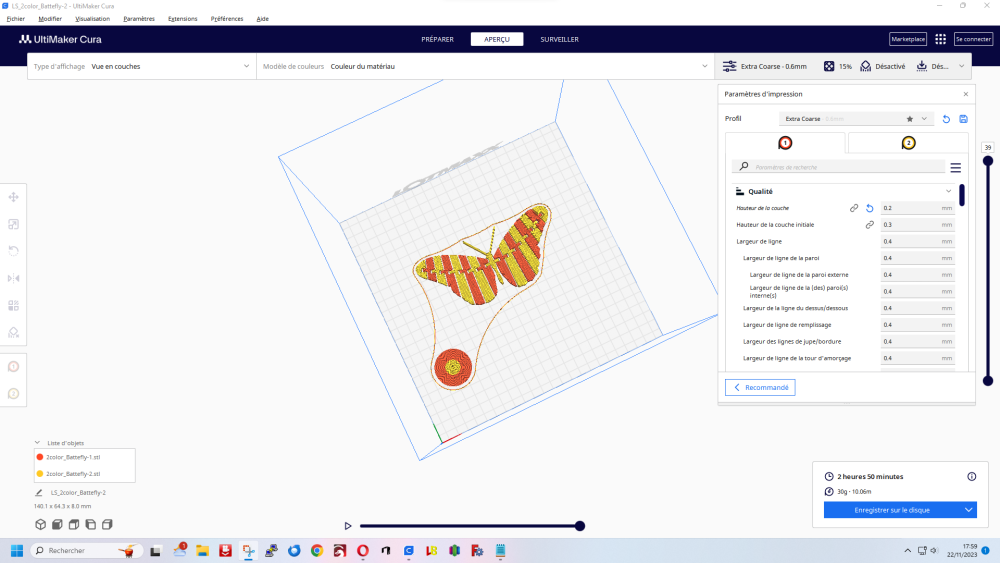Select extruder 2 settings tab
Screen dimensions: 1000x563
(x=908, y=143)
